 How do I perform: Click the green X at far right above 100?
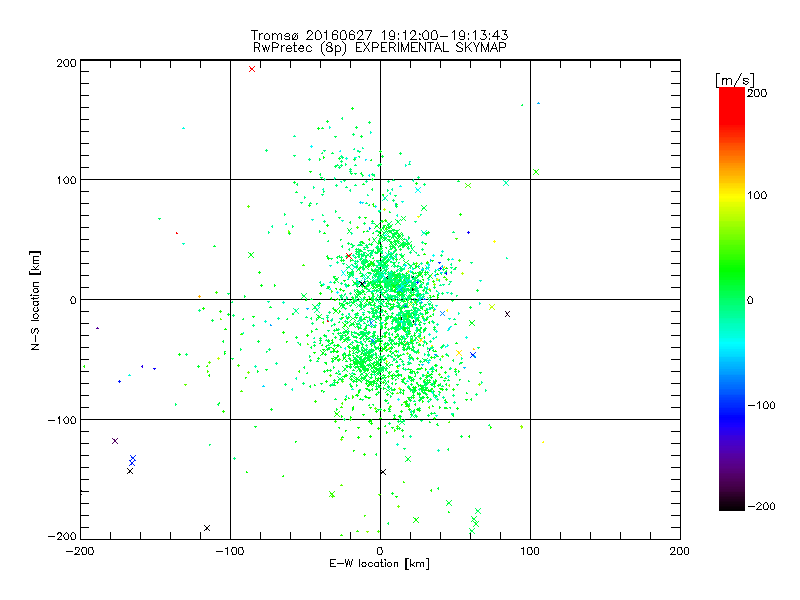pos(536,172)
